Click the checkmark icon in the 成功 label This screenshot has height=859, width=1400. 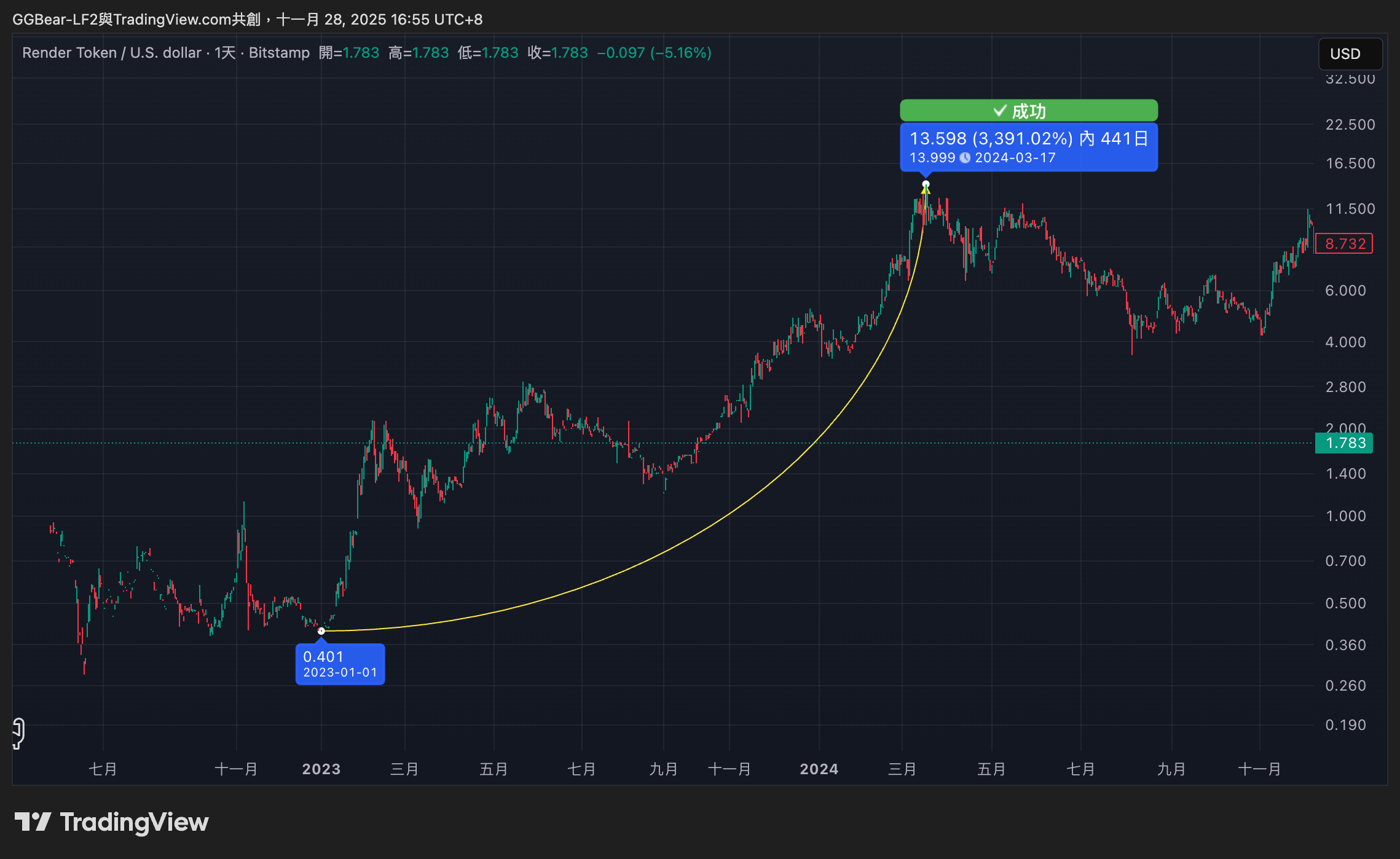point(1000,111)
